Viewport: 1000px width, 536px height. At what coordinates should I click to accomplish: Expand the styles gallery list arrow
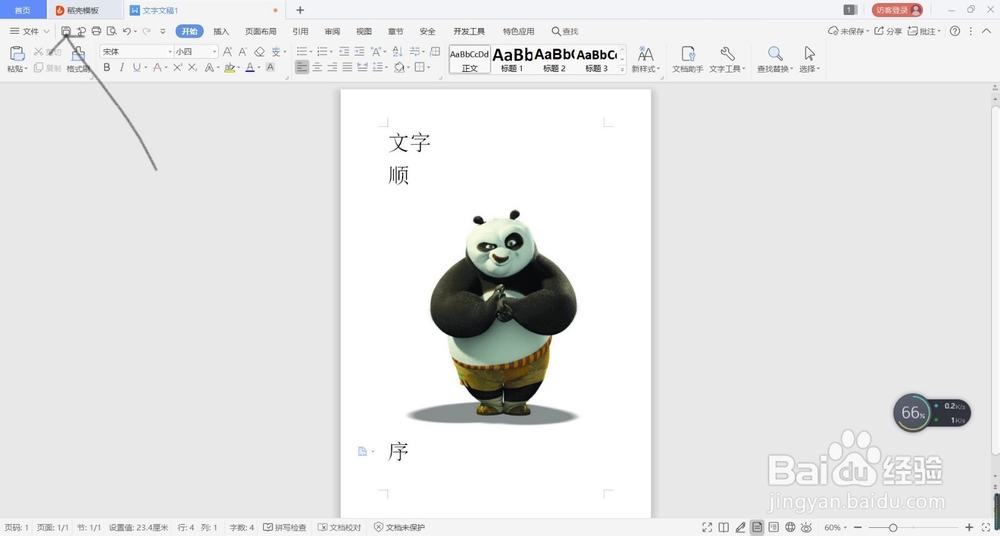pos(623,69)
